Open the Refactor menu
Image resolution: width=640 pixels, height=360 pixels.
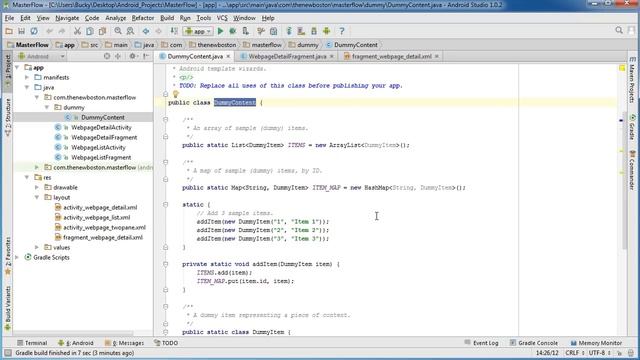(143, 18)
